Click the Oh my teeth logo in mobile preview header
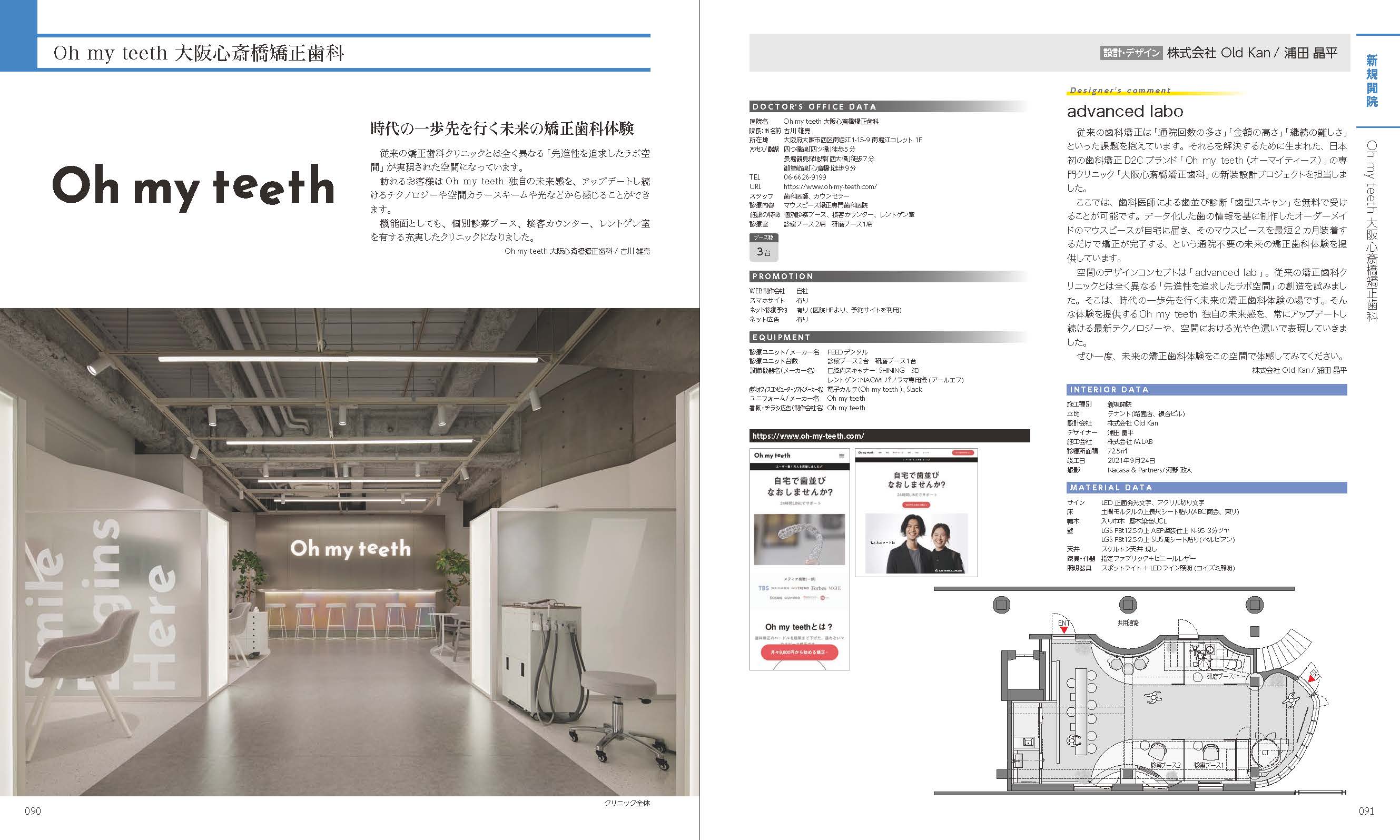 coord(772,455)
